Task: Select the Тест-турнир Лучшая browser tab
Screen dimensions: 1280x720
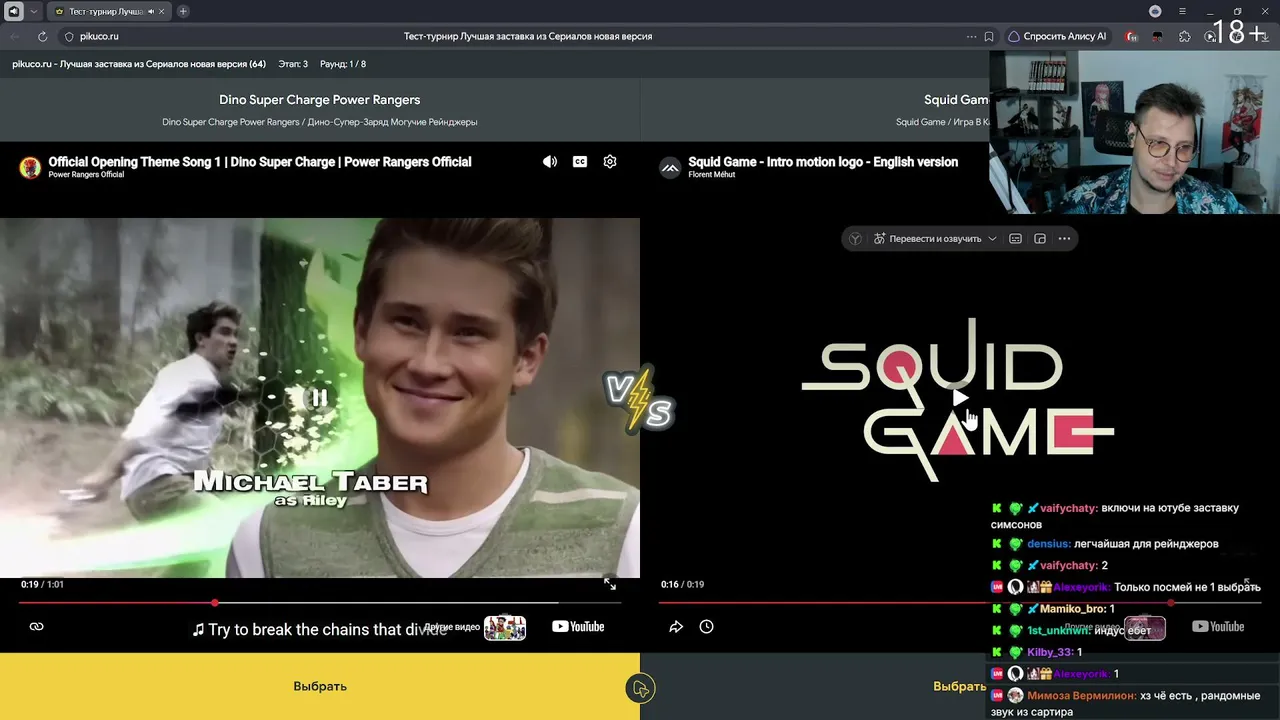Action: pyautogui.click(x=109, y=11)
